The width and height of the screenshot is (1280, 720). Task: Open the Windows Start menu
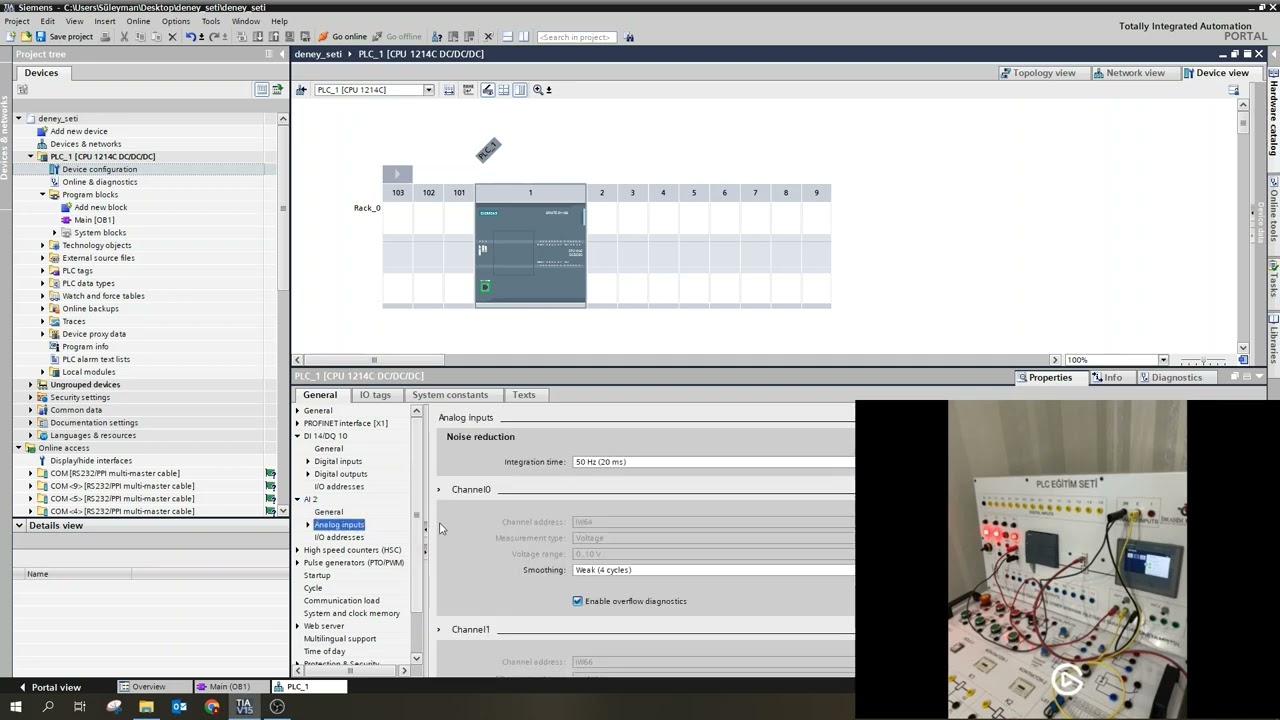click(15, 707)
